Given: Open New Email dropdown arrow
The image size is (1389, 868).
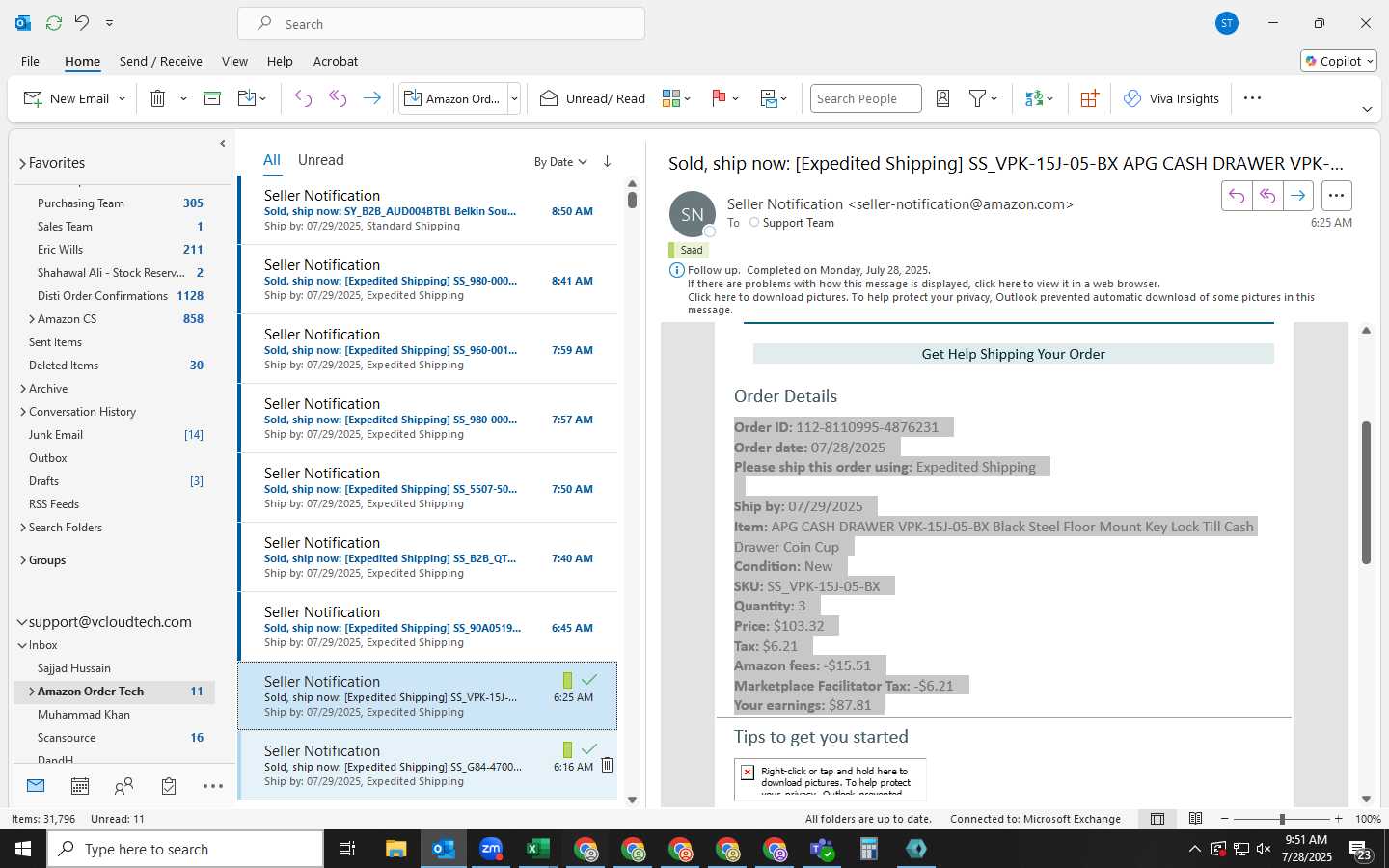Looking at the screenshot, I should pyautogui.click(x=122, y=98).
